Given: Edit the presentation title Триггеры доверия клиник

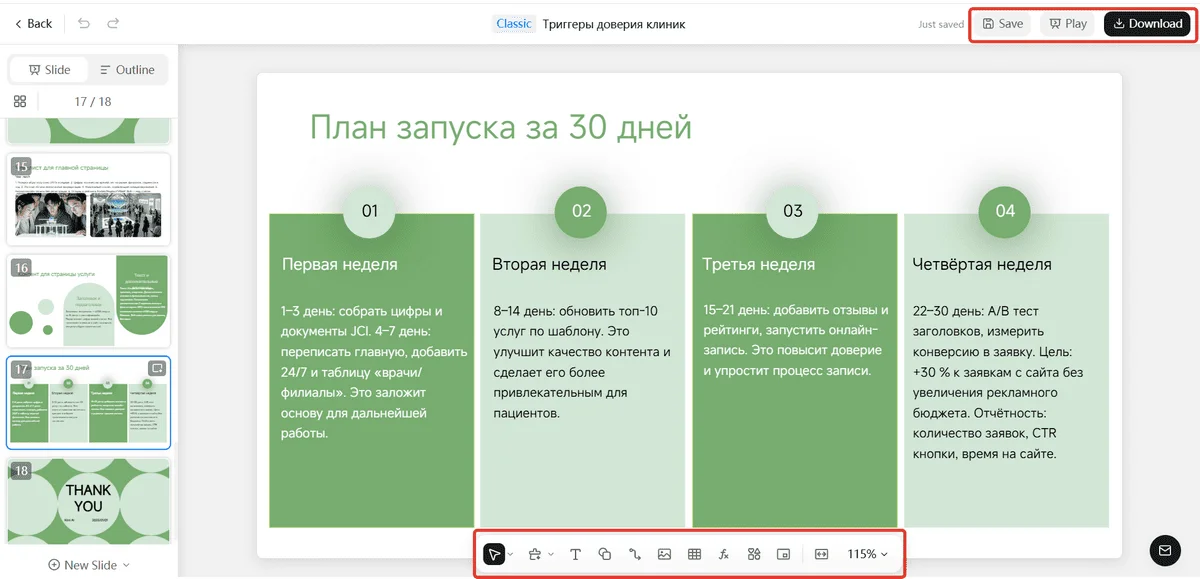Looking at the screenshot, I should pos(614,24).
